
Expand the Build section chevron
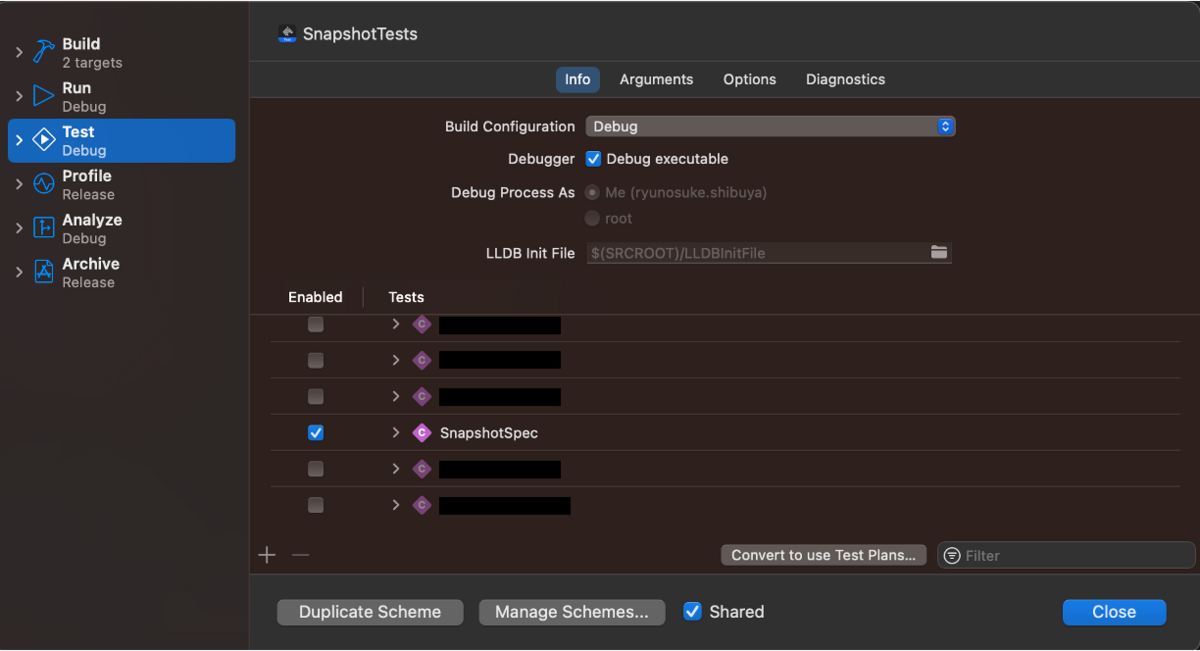pos(19,52)
